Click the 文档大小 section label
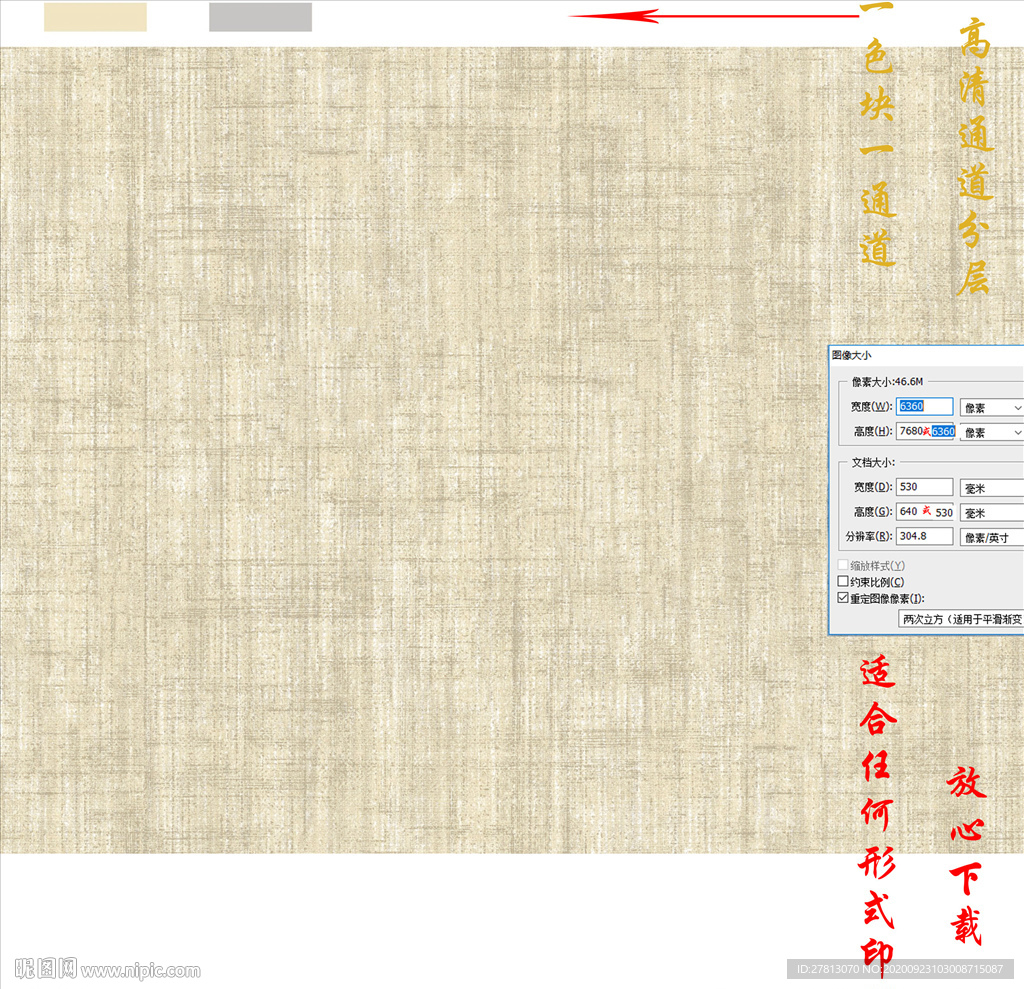This screenshot has height=989, width=1024. (873, 462)
